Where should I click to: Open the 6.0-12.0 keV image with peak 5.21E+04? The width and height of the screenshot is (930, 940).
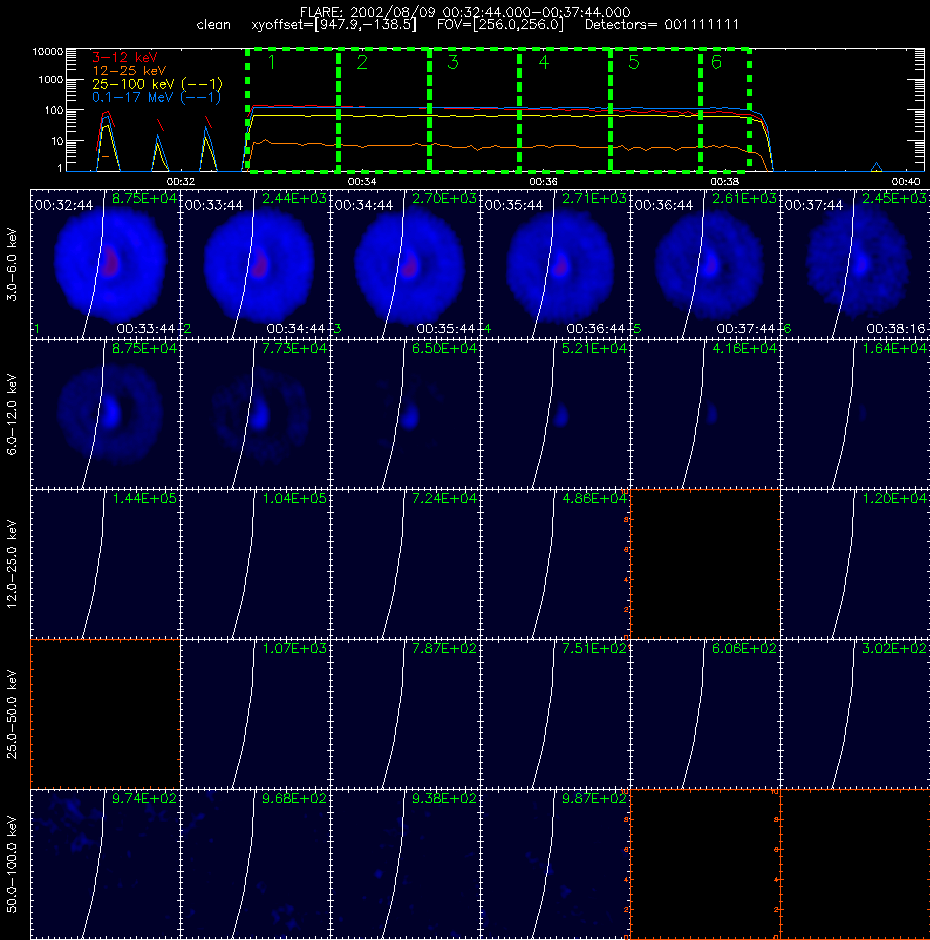pos(555,414)
